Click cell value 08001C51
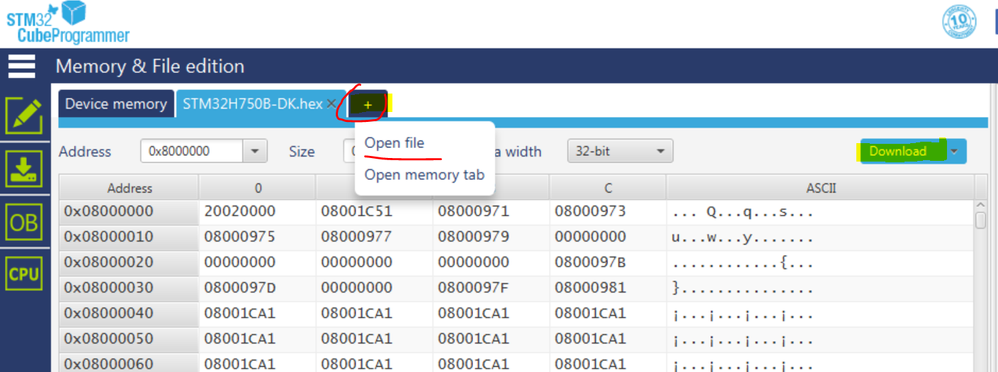The width and height of the screenshot is (998, 372). (356, 211)
